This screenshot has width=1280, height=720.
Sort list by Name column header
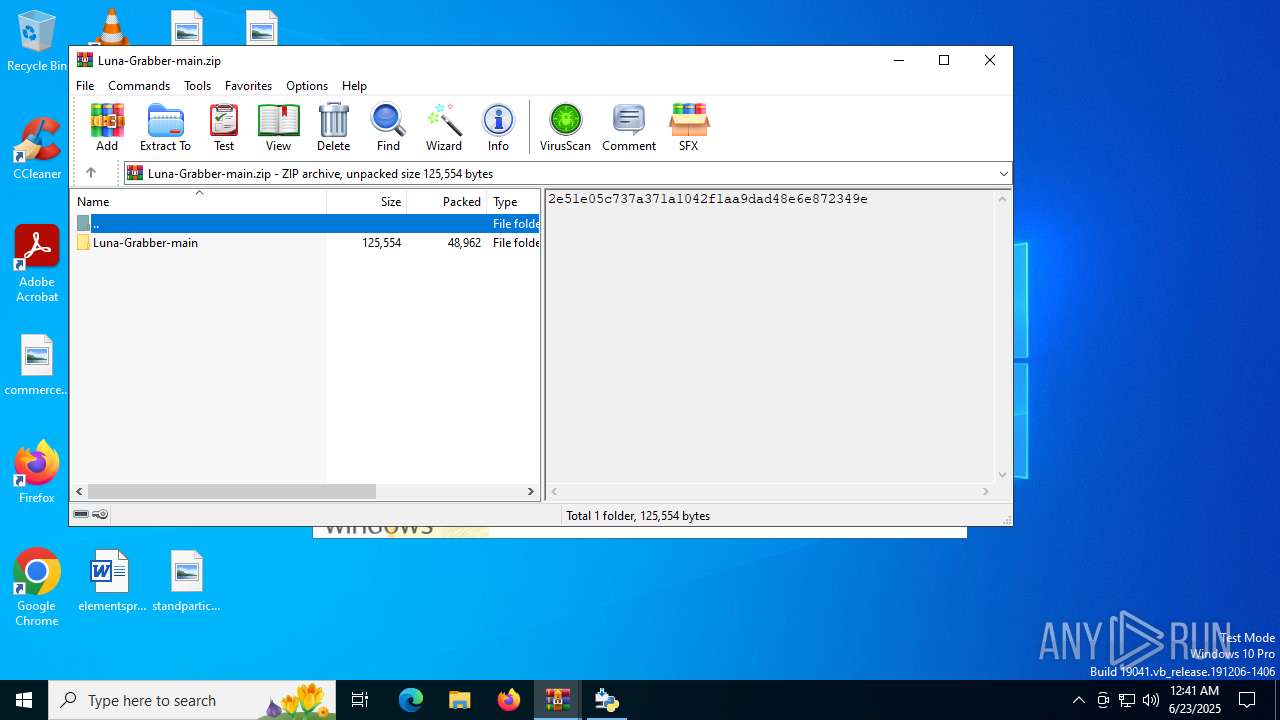[x=198, y=201]
